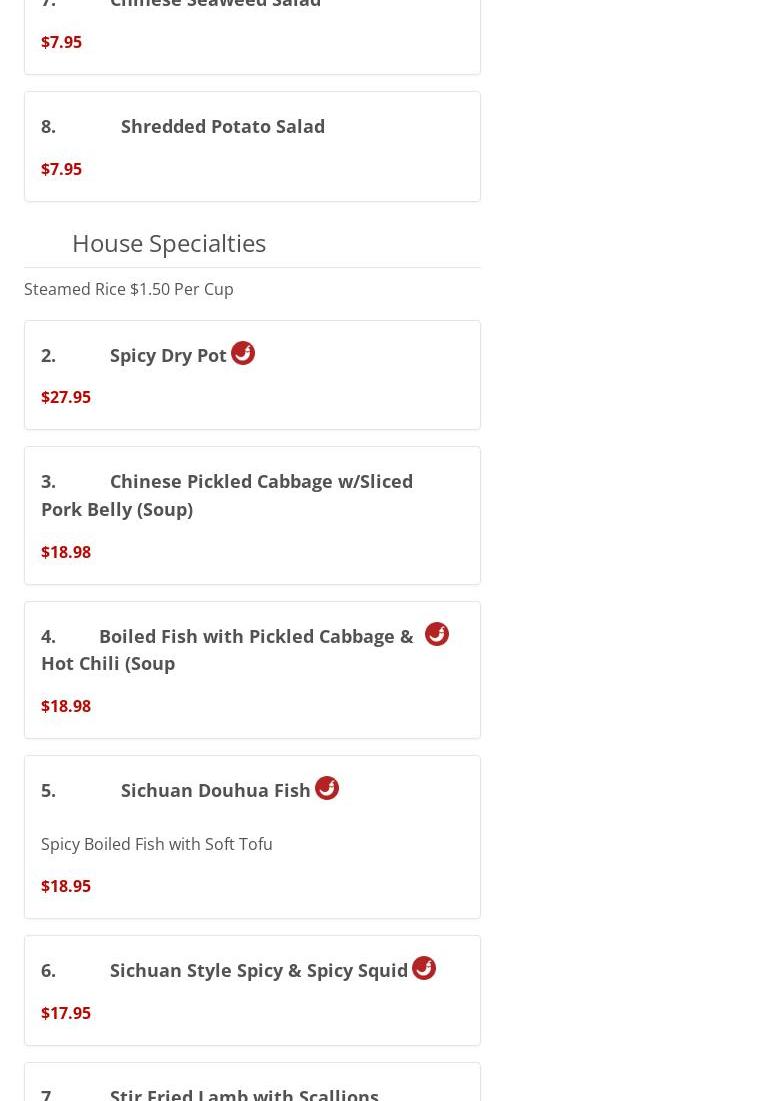Click the spicy icon after Sichuan Style Spicy Squid
This screenshot has height=1101, width=770.
pyautogui.click(x=424, y=968)
